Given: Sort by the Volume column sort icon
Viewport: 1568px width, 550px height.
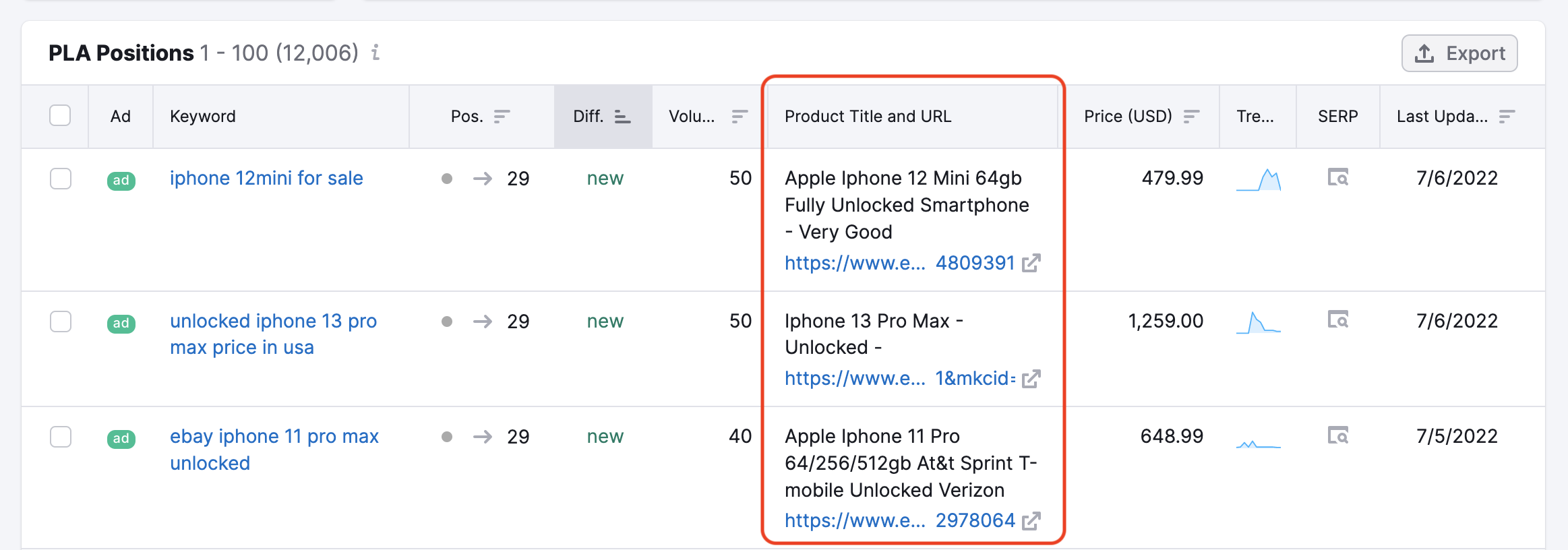Looking at the screenshot, I should [x=740, y=117].
